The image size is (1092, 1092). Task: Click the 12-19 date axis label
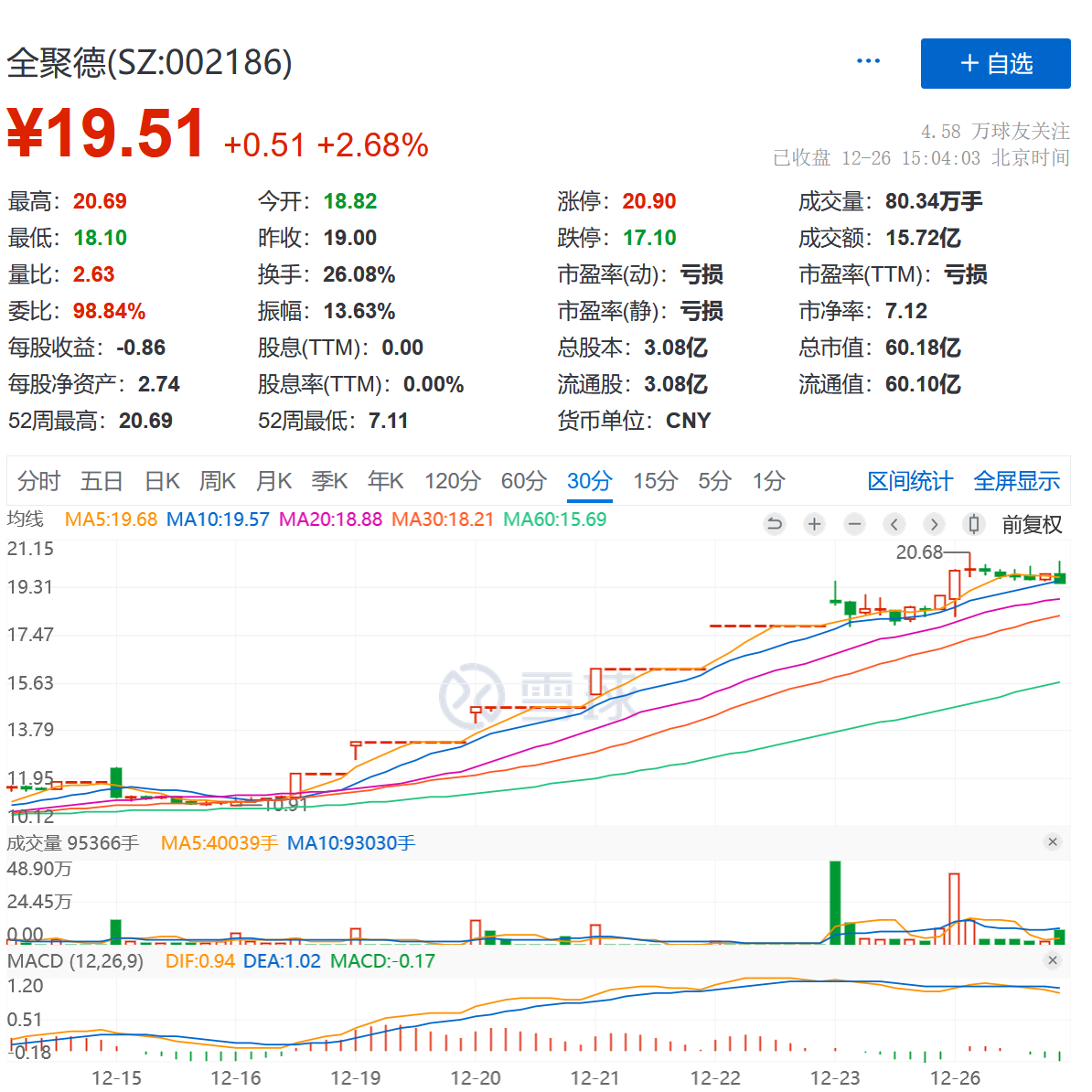[355, 1077]
